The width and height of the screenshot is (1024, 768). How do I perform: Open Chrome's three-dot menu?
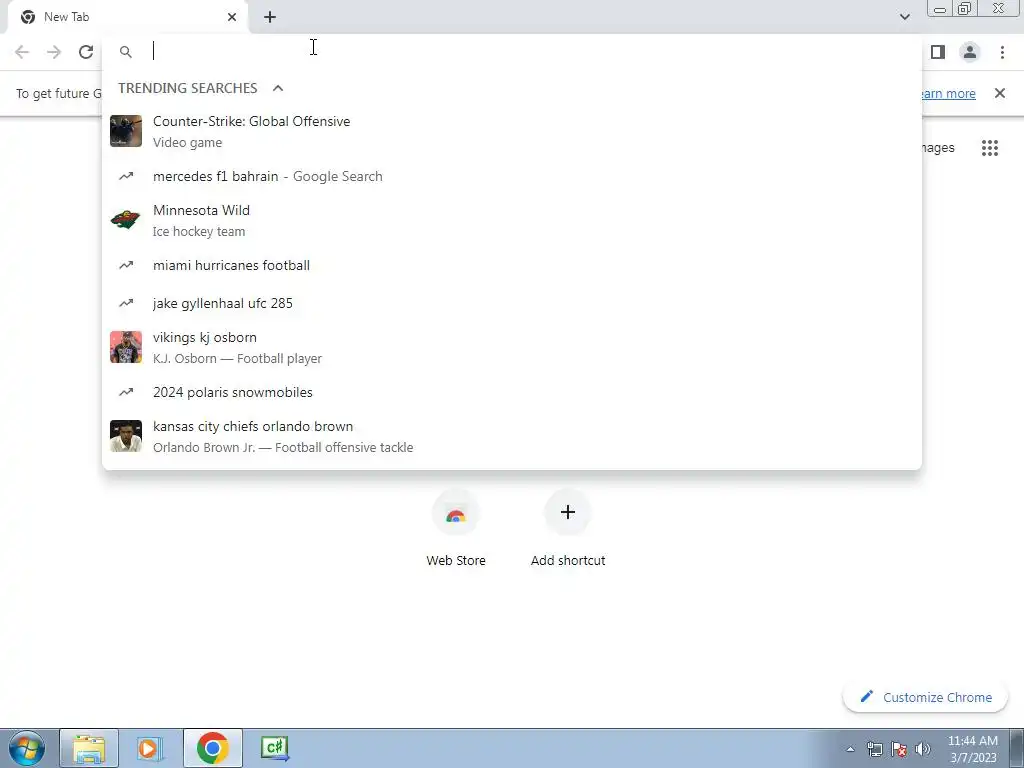pos(1002,52)
